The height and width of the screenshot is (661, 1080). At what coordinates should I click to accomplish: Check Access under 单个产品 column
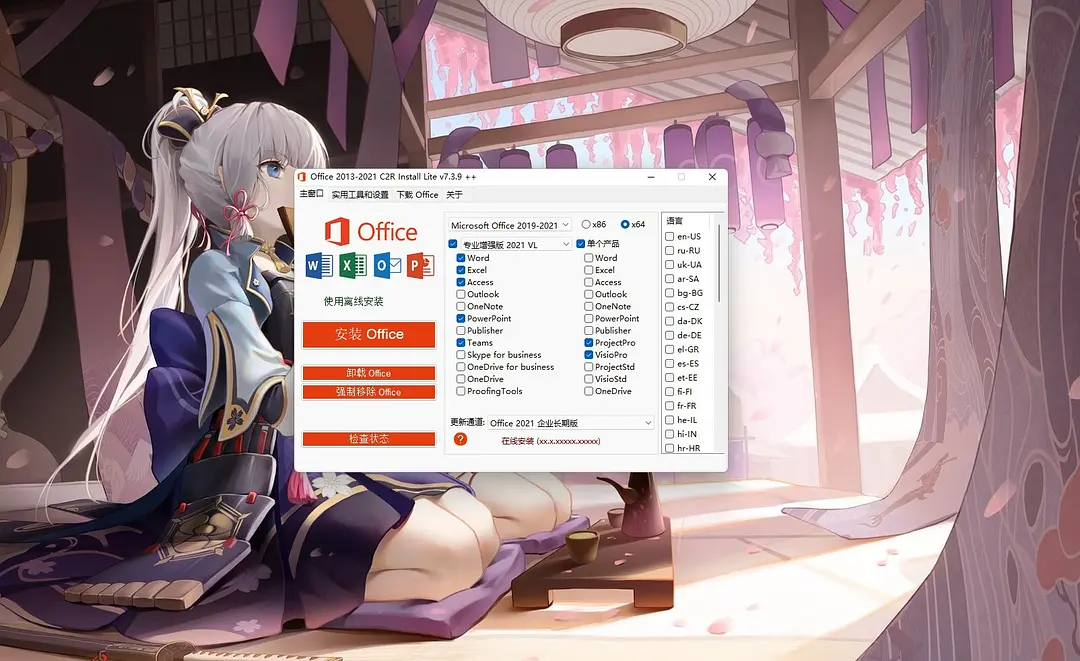(589, 282)
